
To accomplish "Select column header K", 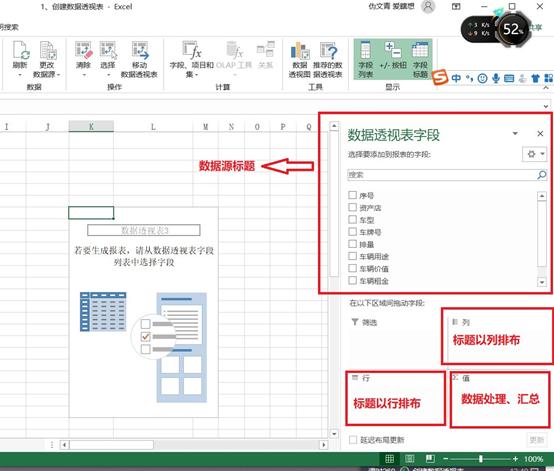I will [x=91, y=126].
